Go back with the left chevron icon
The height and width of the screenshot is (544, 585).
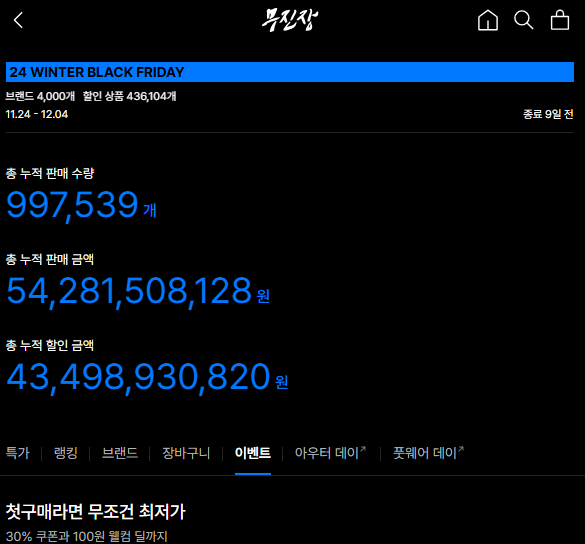(x=18, y=20)
